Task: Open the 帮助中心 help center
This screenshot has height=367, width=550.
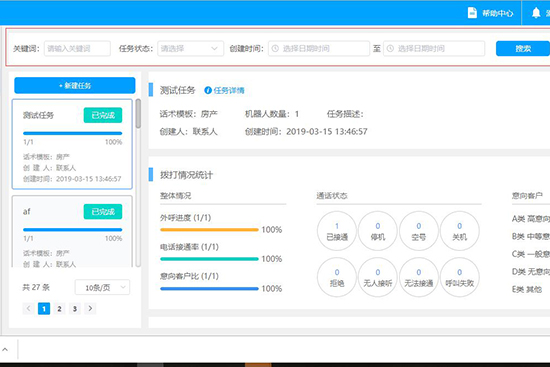Action: tap(490, 13)
